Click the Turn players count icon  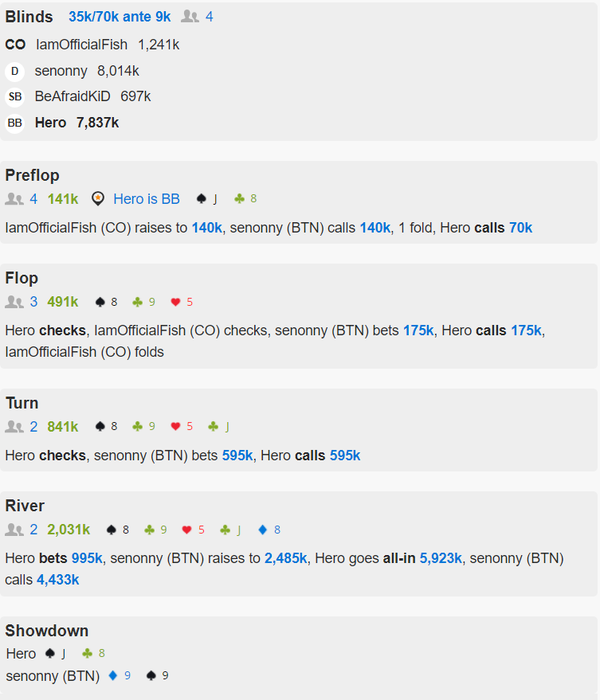tap(14, 427)
